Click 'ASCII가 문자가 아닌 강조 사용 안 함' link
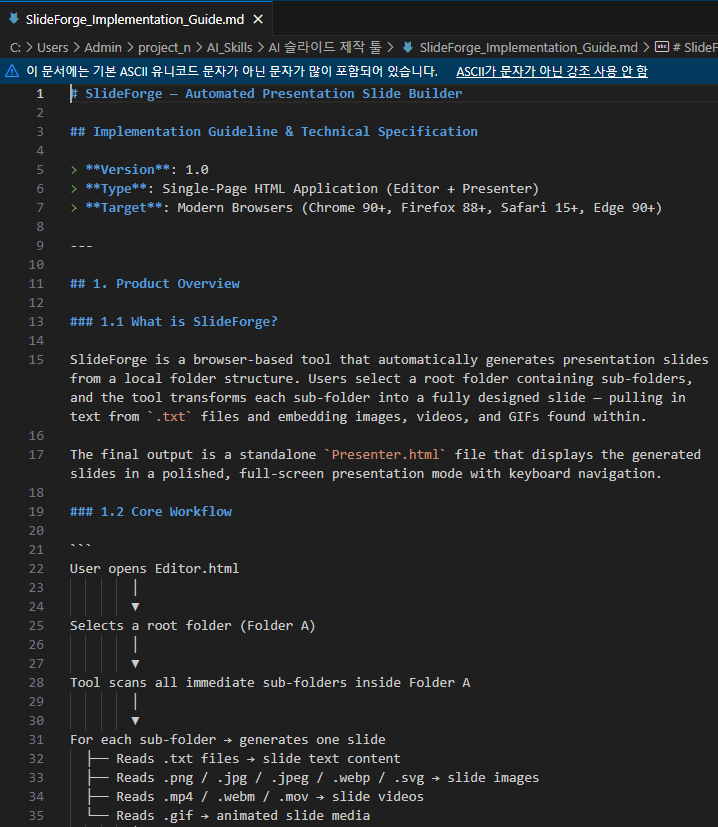 pyautogui.click(x=552, y=71)
